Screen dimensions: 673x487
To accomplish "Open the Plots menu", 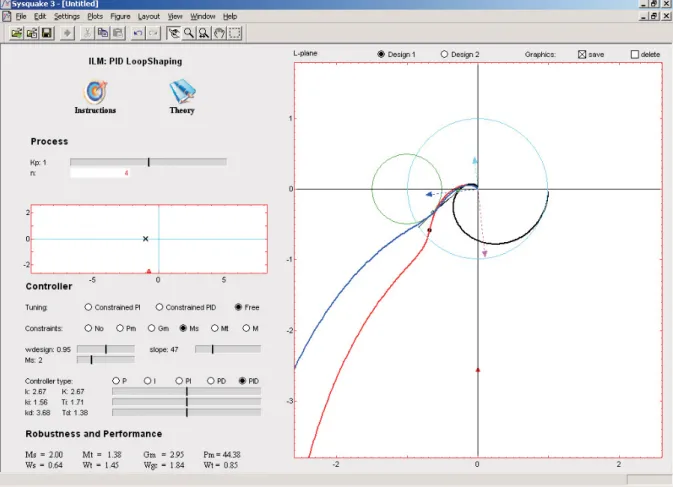I will click(x=95, y=16).
